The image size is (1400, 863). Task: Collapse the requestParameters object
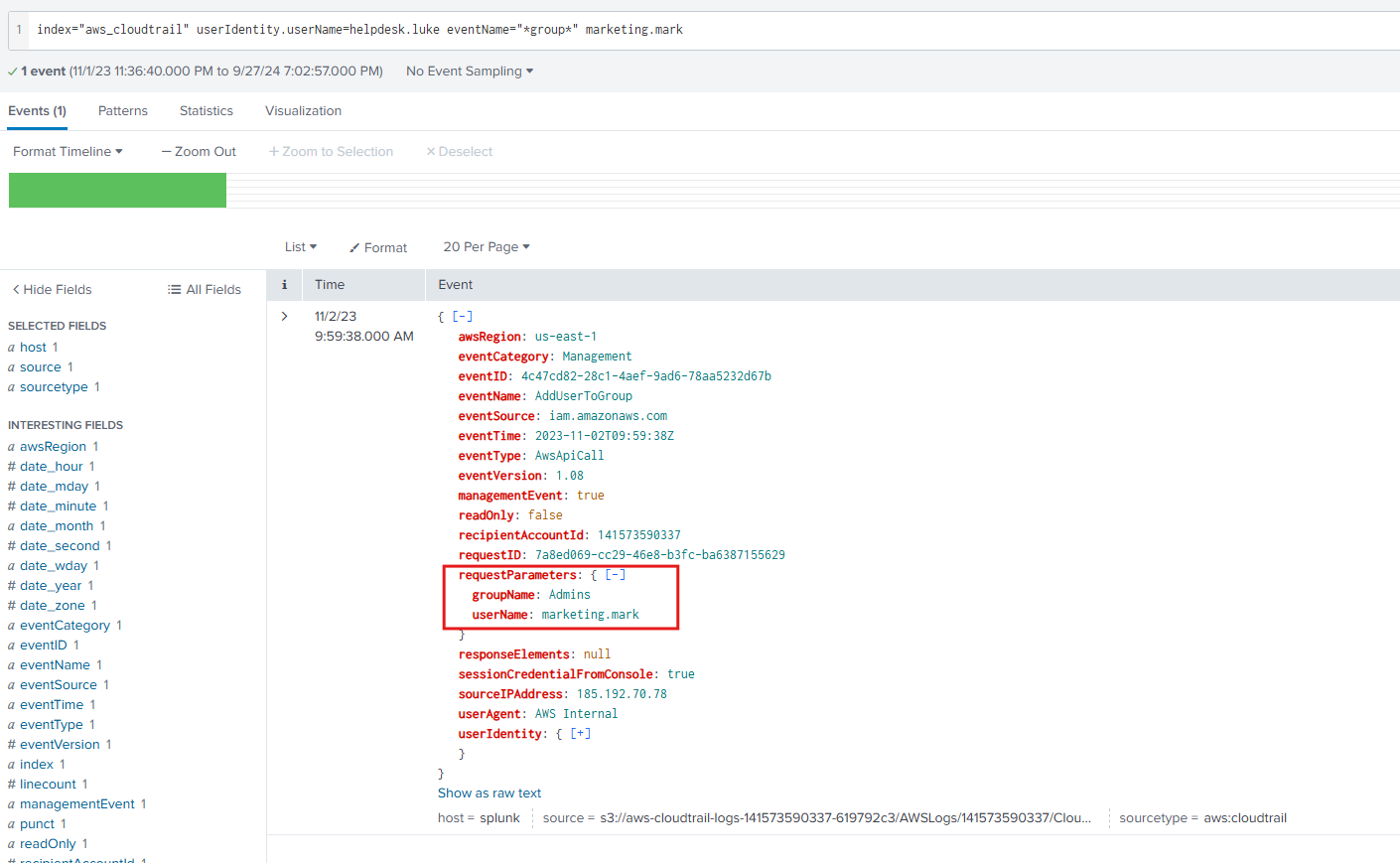(616, 575)
